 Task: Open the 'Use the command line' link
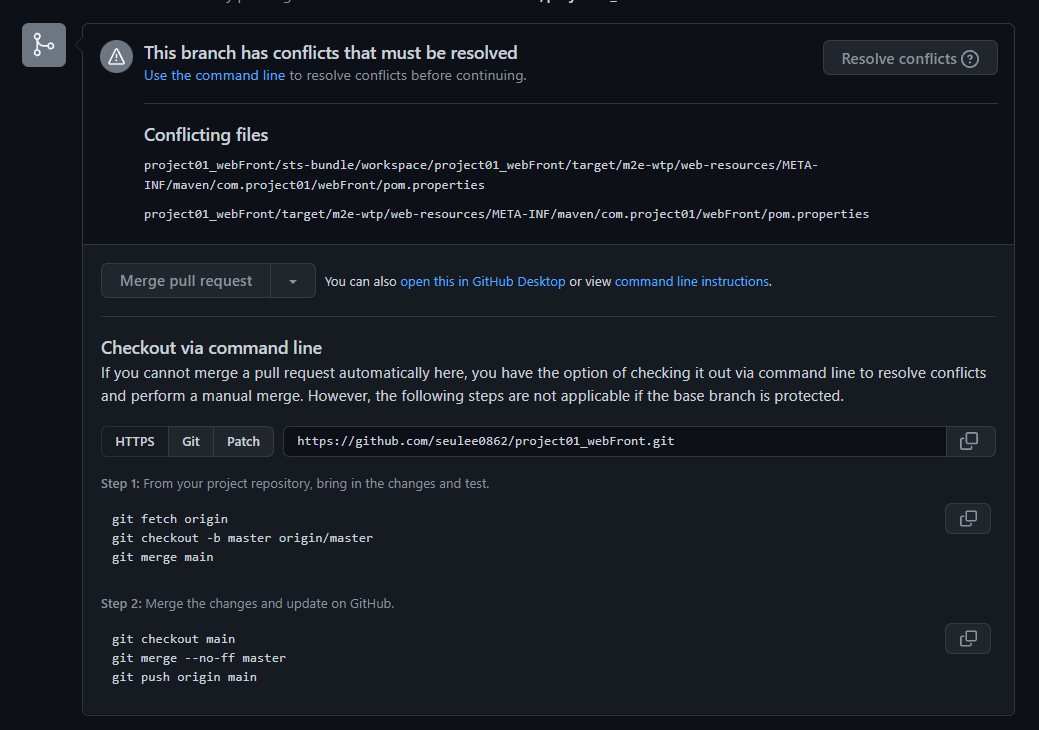pyautogui.click(x=215, y=76)
